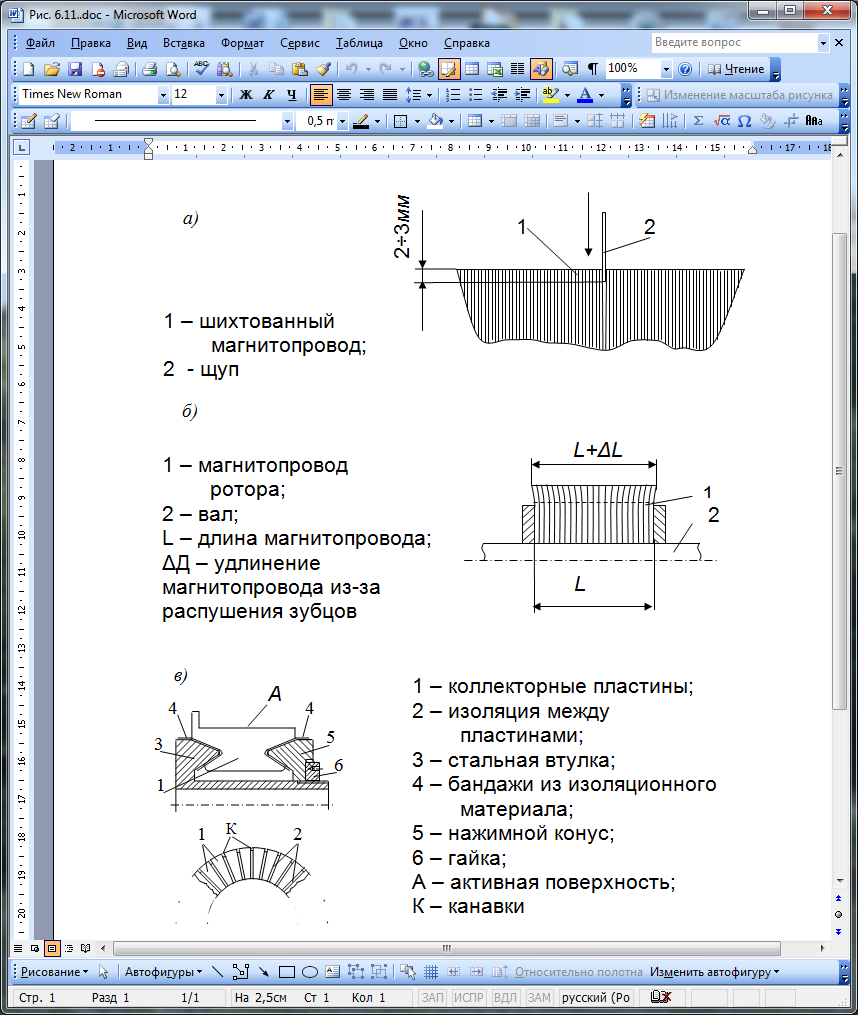Toggle the Drawing toolbar button
This screenshot has height=1015, width=858.
(x=541, y=69)
